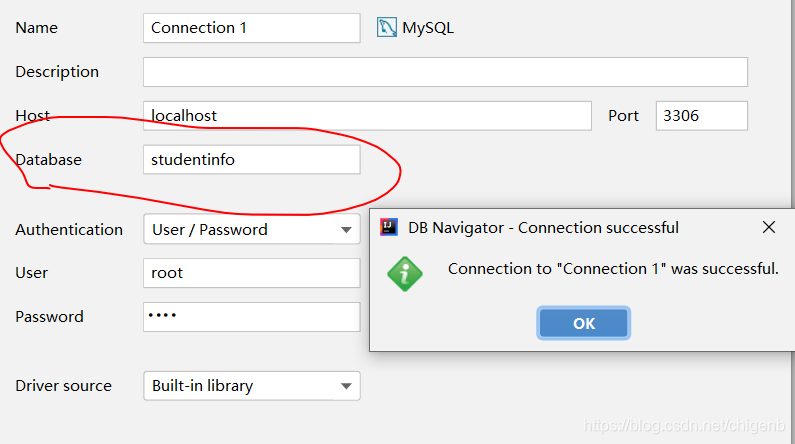795x444 pixels.
Task: Click into the empty Description field
Action: [445, 72]
